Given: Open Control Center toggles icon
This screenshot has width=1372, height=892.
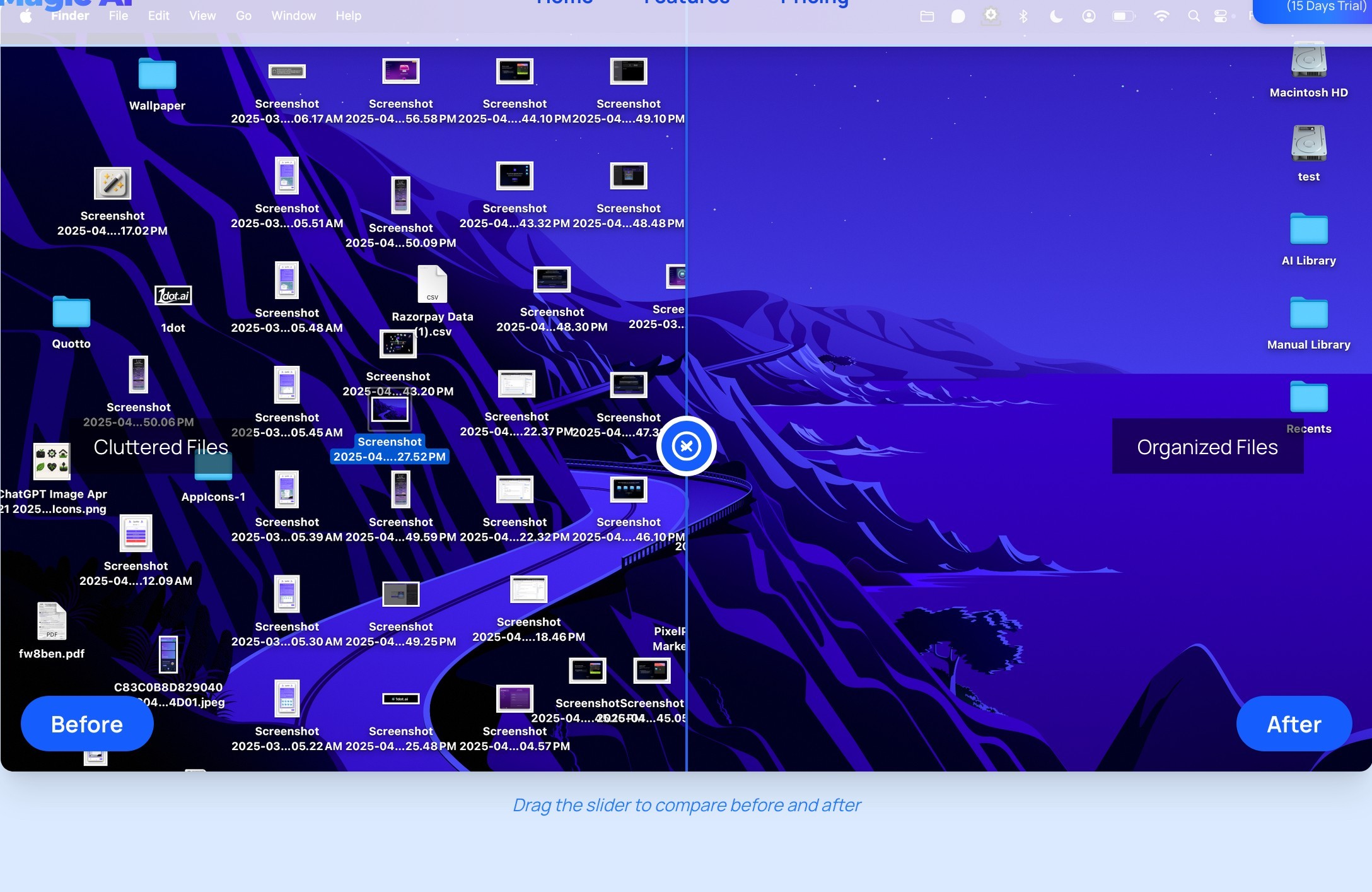Looking at the screenshot, I should click(1221, 16).
